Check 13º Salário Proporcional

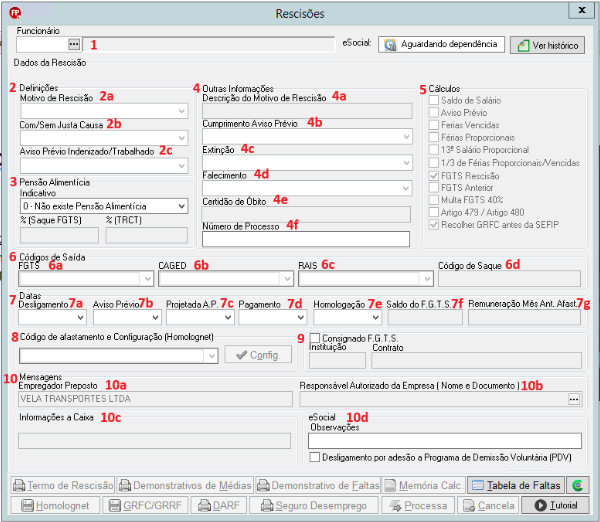tap(434, 150)
